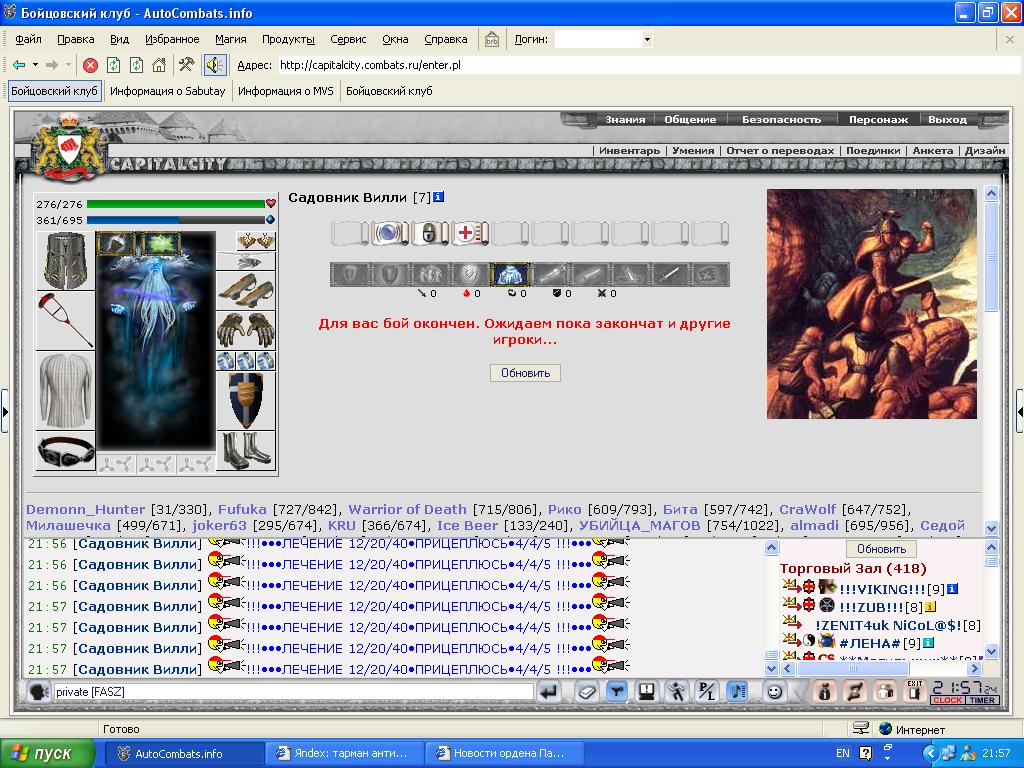
Task: Open the Магия menu
Action: [x=231, y=39]
